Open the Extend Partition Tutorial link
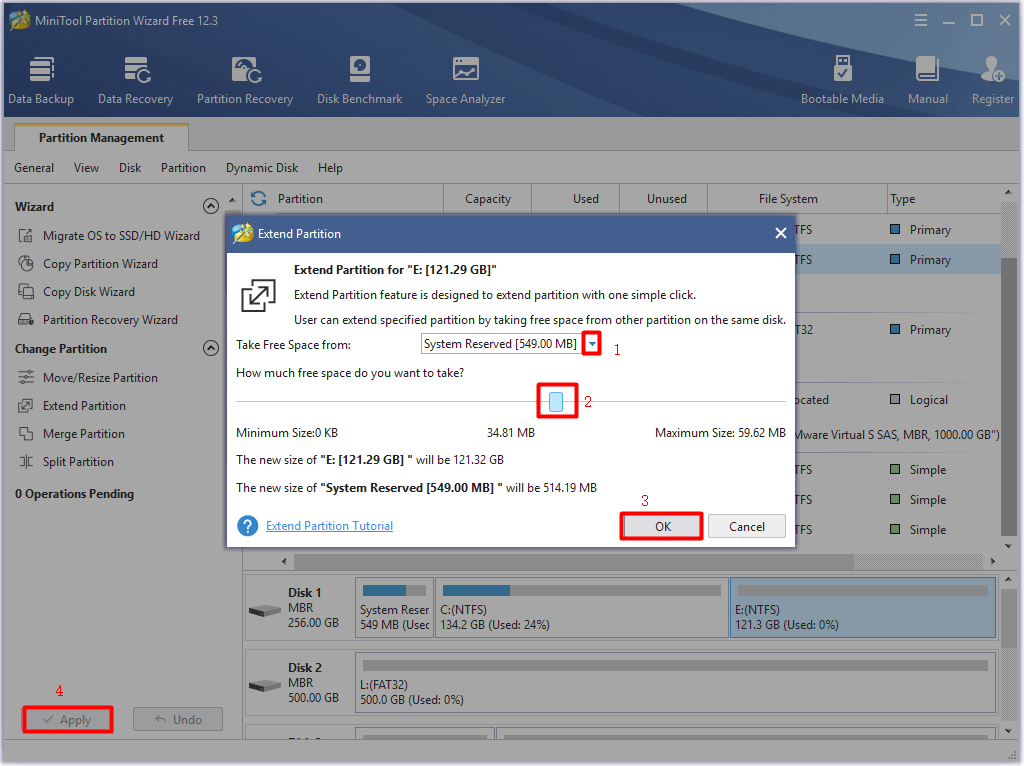 point(329,526)
